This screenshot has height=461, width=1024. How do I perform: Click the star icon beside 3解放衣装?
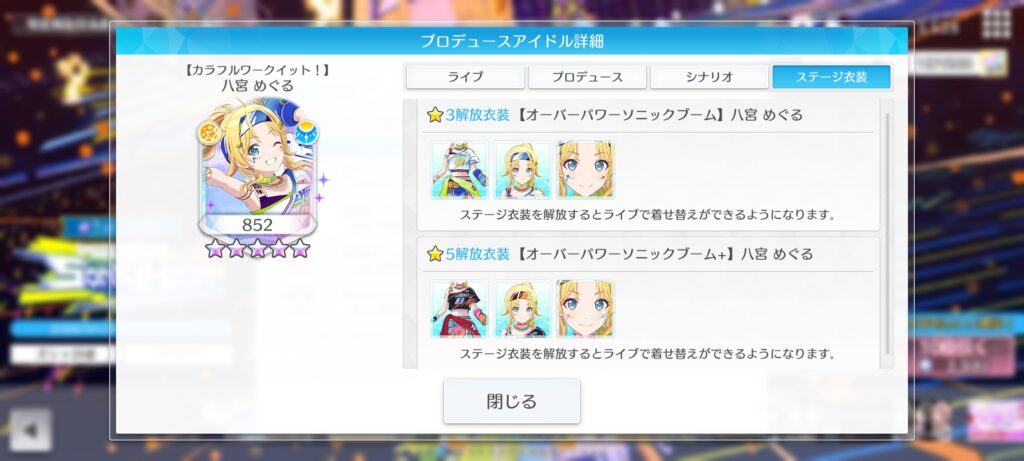pos(435,116)
